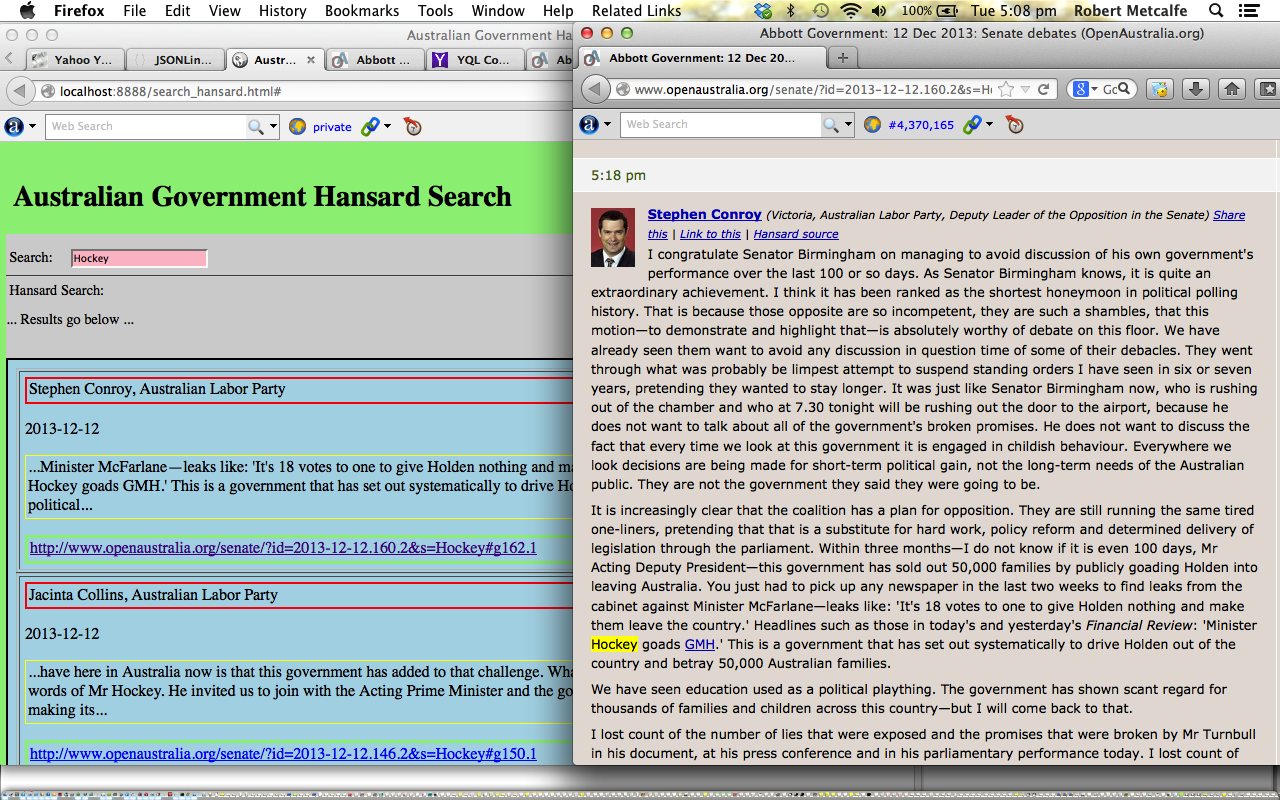Open the Time Machine menu bar icon

tap(820, 11)
